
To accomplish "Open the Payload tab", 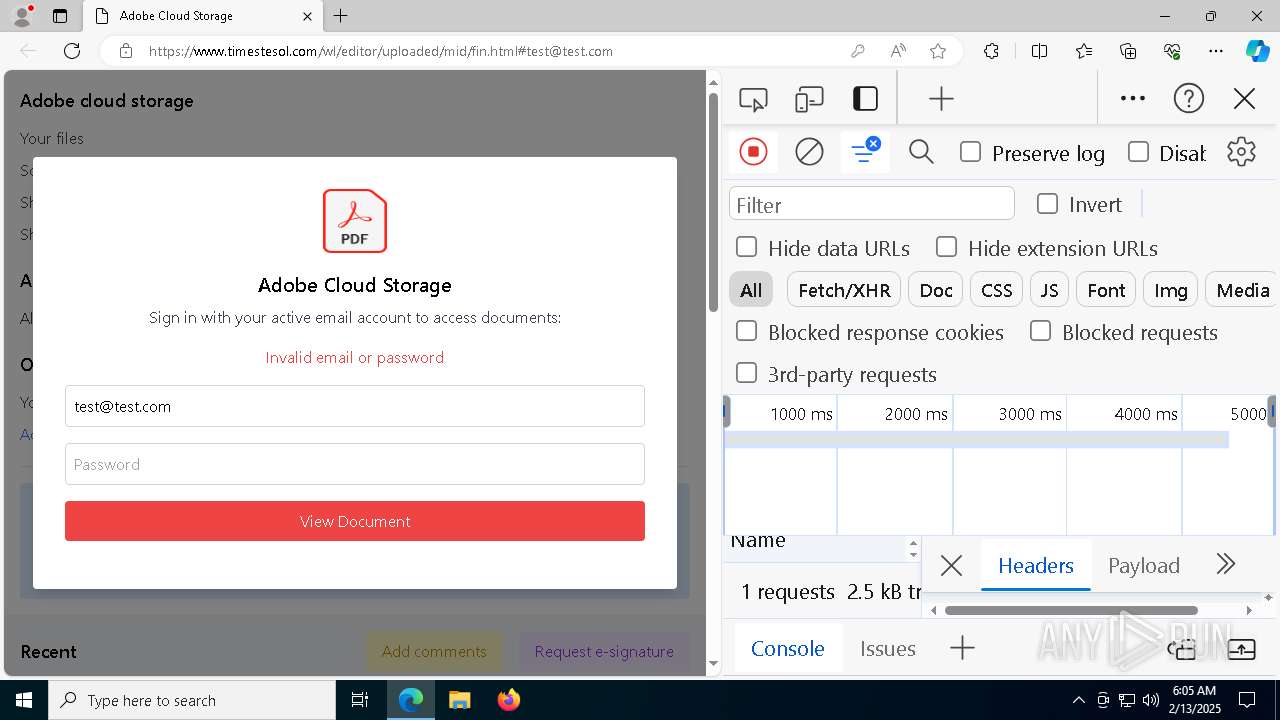I will (x=1144, y=565).
